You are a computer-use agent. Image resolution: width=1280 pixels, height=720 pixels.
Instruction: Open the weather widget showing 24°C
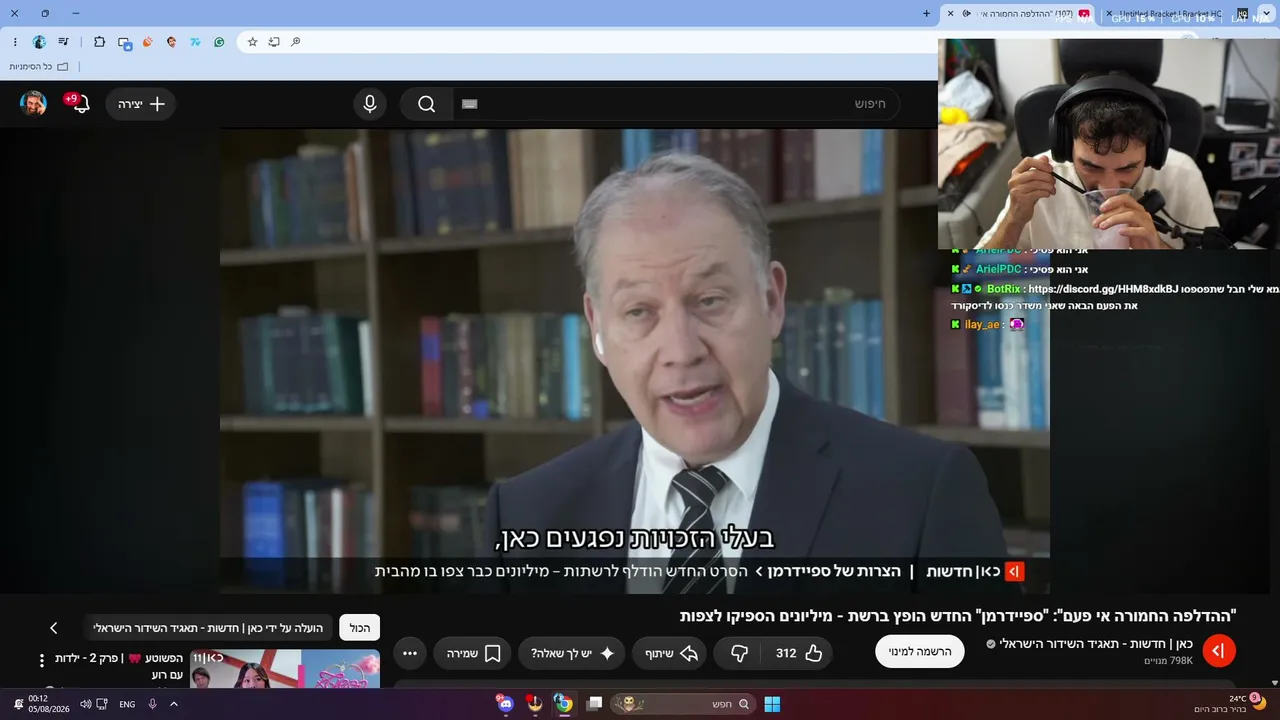coord(1230,704)
